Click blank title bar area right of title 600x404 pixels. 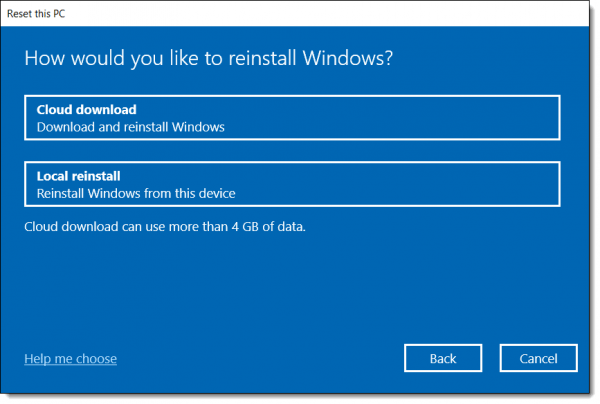(x=325, y=13)
